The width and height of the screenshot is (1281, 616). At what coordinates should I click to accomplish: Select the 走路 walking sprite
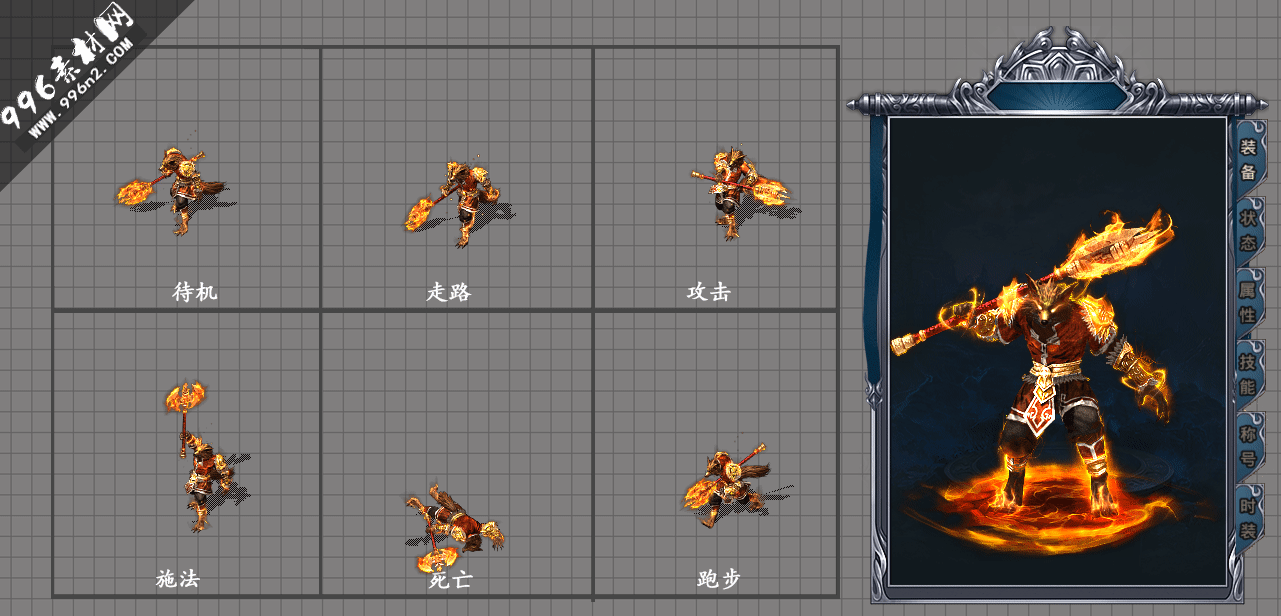pos(459,203)
